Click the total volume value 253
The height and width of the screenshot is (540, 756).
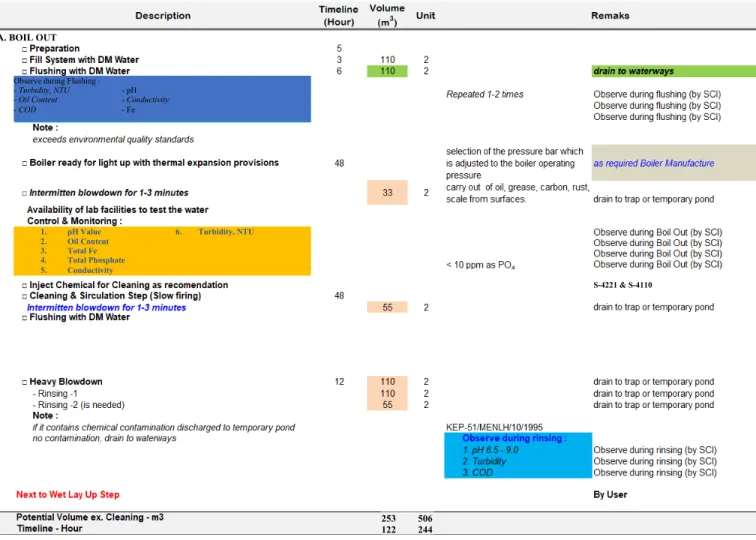[x=389, y=518]
